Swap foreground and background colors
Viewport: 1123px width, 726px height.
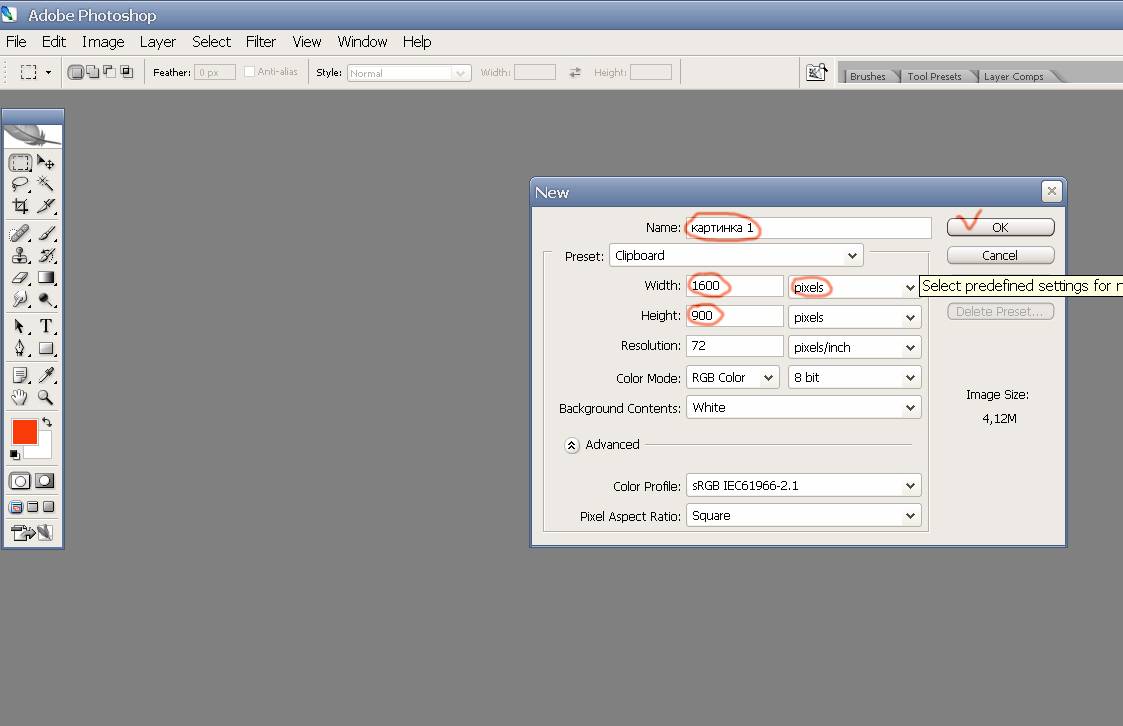tap(47, 422)
